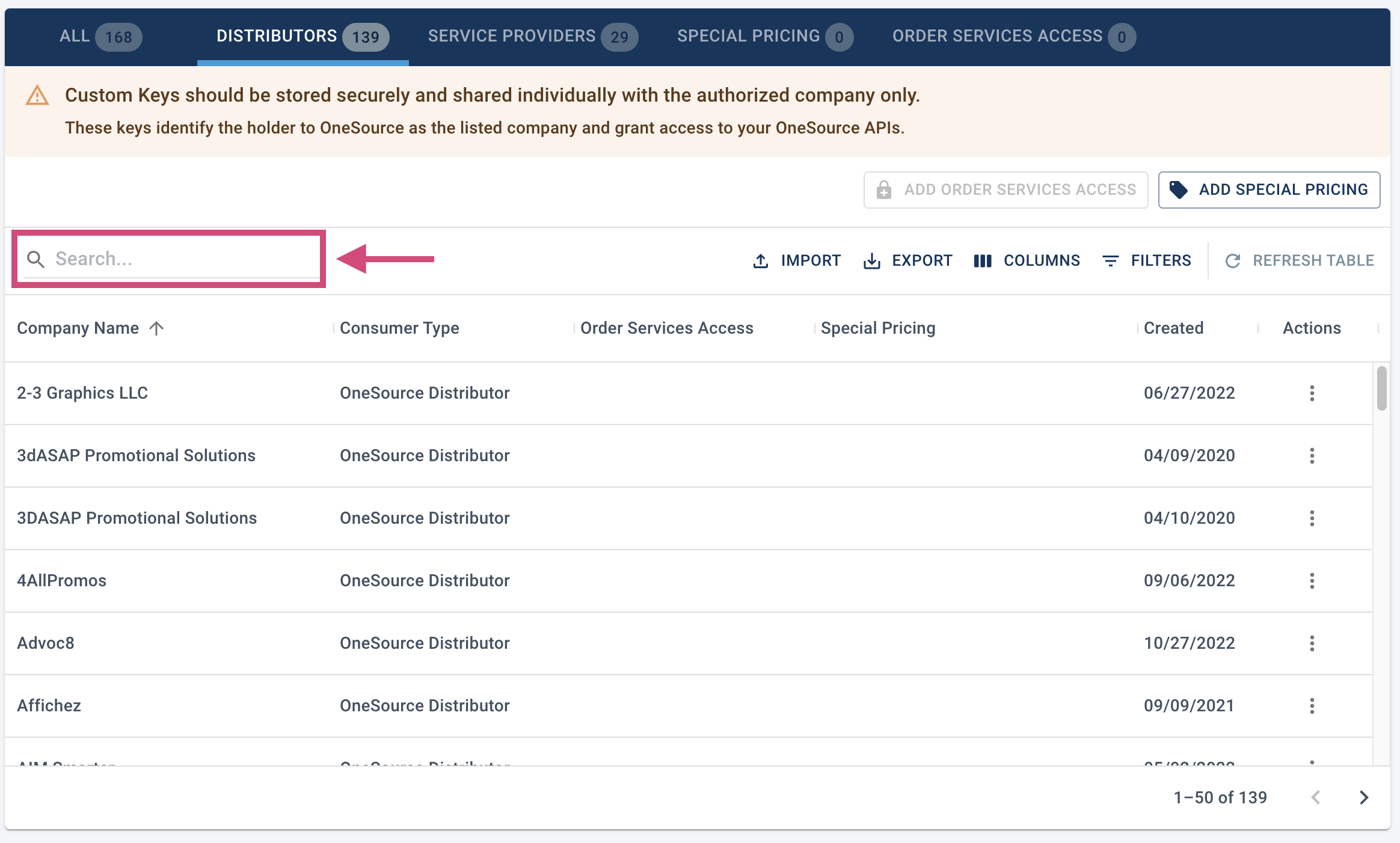Viewport: 1400px width, 843px height.
Task: Open actions menu for 3dASAP row dated 04/09/2020
Action: pos(1312,456)
